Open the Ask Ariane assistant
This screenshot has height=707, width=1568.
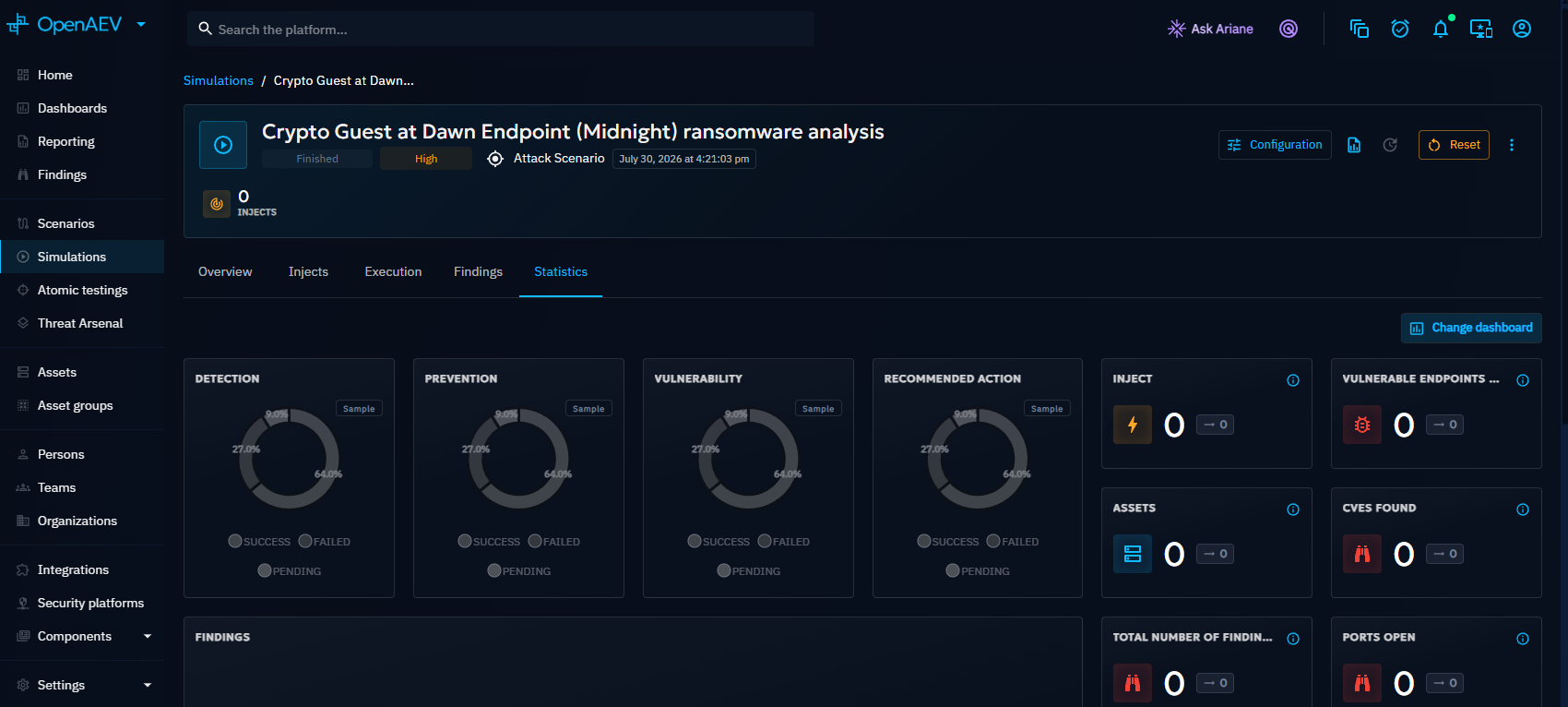[1210, 29]
